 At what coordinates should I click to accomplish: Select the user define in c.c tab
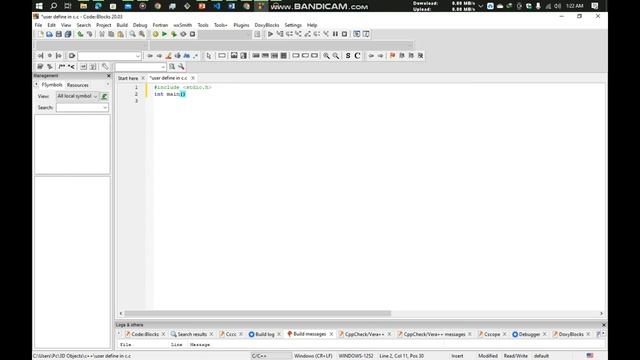(x=169, y=78)
